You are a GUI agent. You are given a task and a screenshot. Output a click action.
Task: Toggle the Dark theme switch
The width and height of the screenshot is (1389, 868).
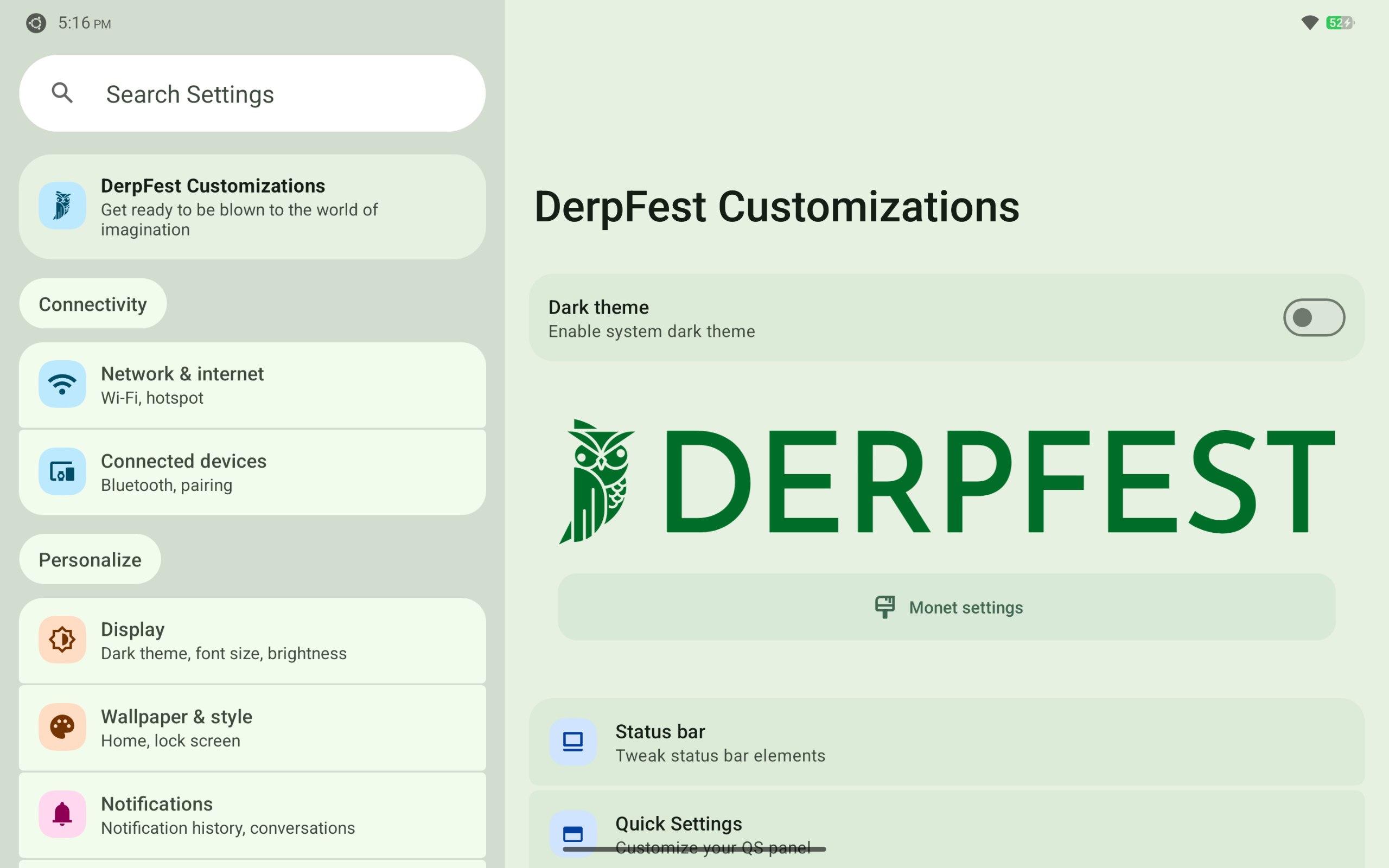click(x=1313, y=317)
